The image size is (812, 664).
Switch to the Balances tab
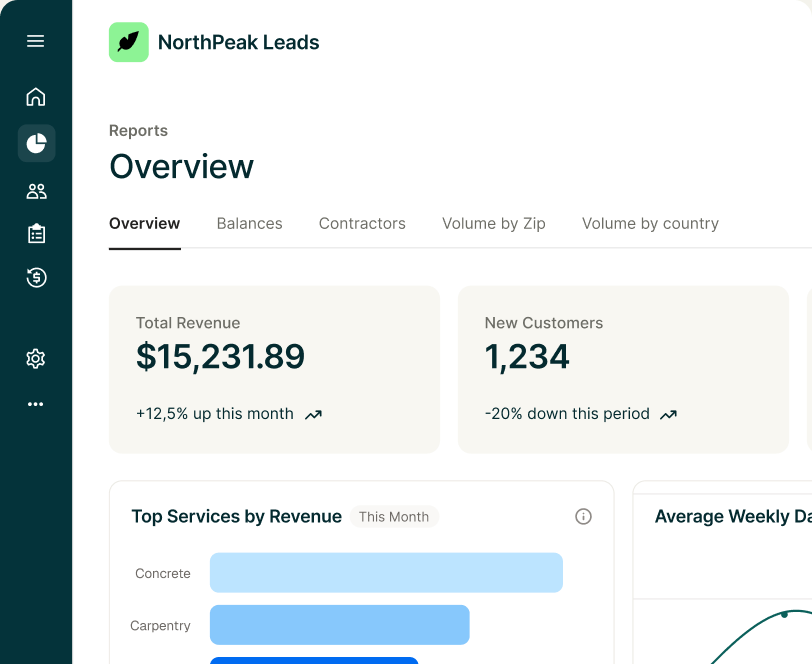(250, 223)
